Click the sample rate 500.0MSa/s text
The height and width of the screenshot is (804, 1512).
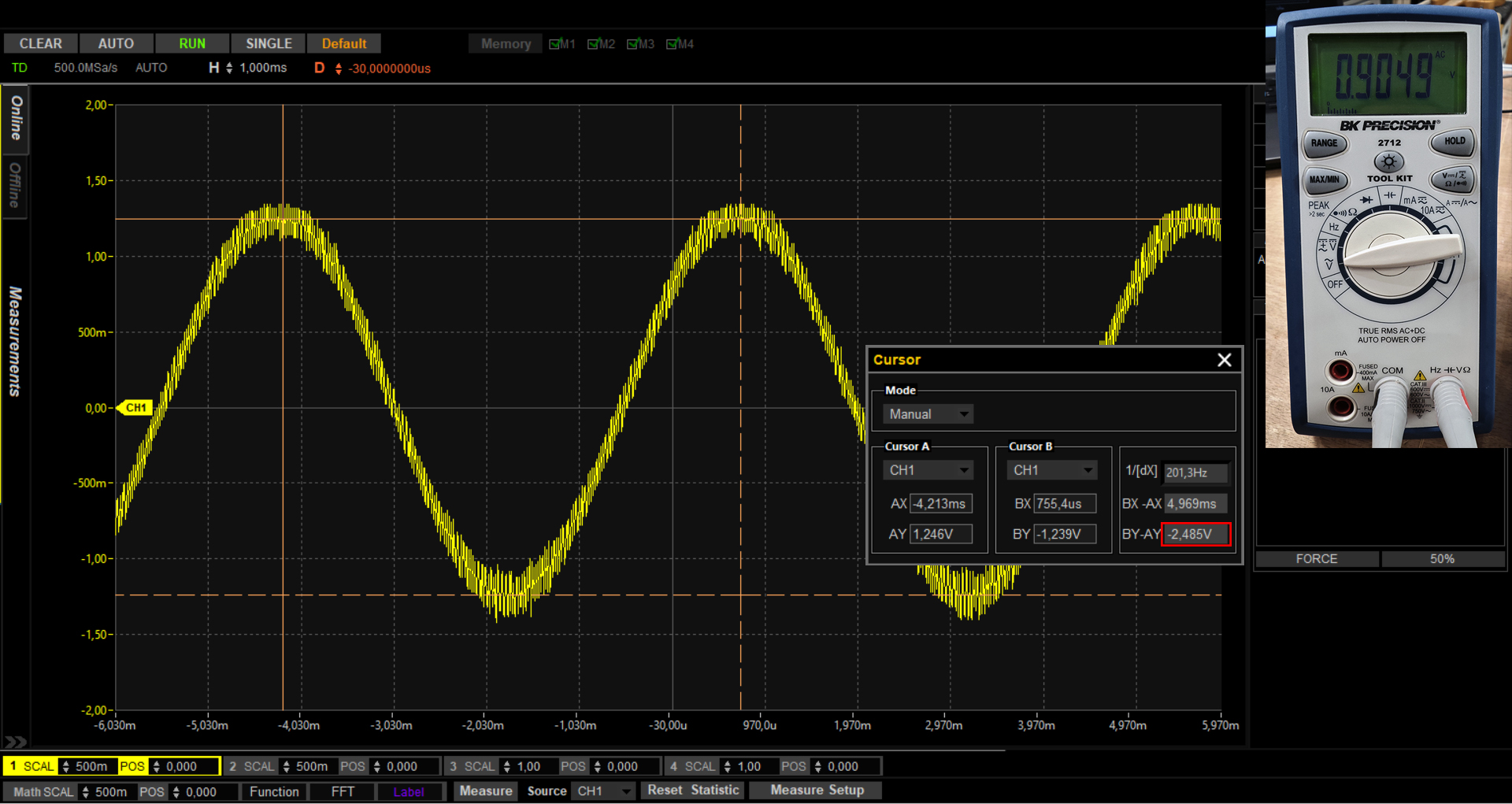tap(85, 68)
